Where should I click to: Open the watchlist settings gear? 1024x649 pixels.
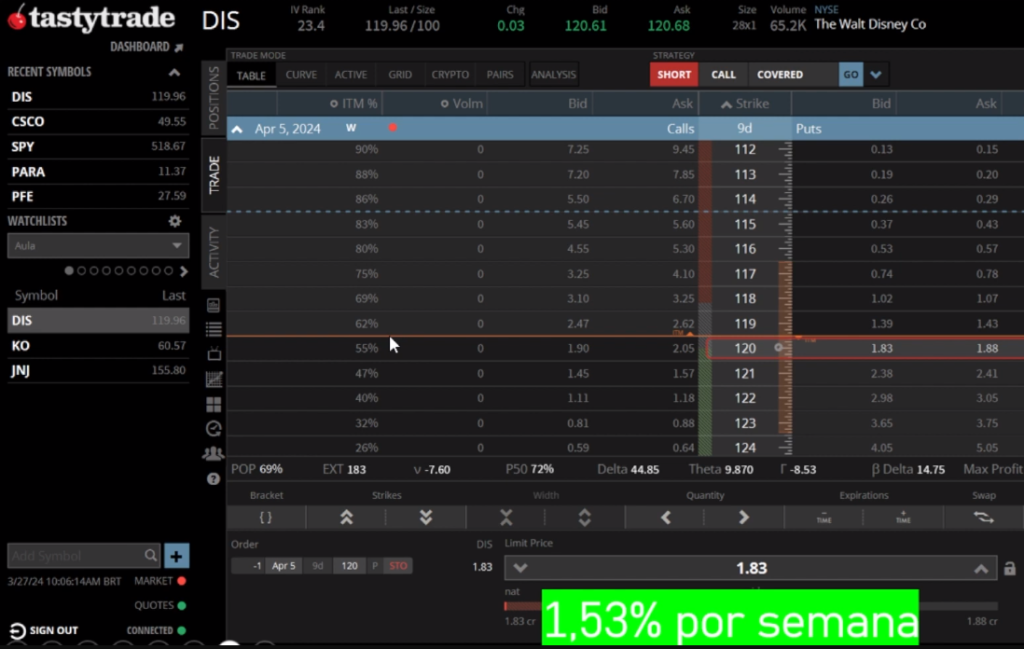coord(175,221)
